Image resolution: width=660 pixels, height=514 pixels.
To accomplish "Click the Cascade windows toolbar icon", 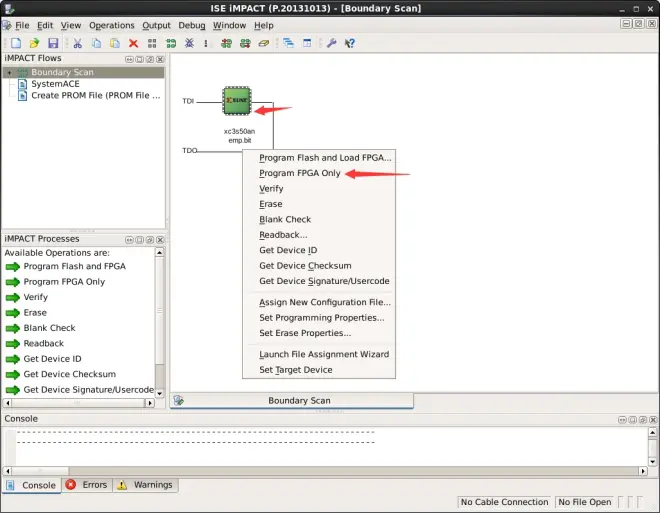I will 288,43.
